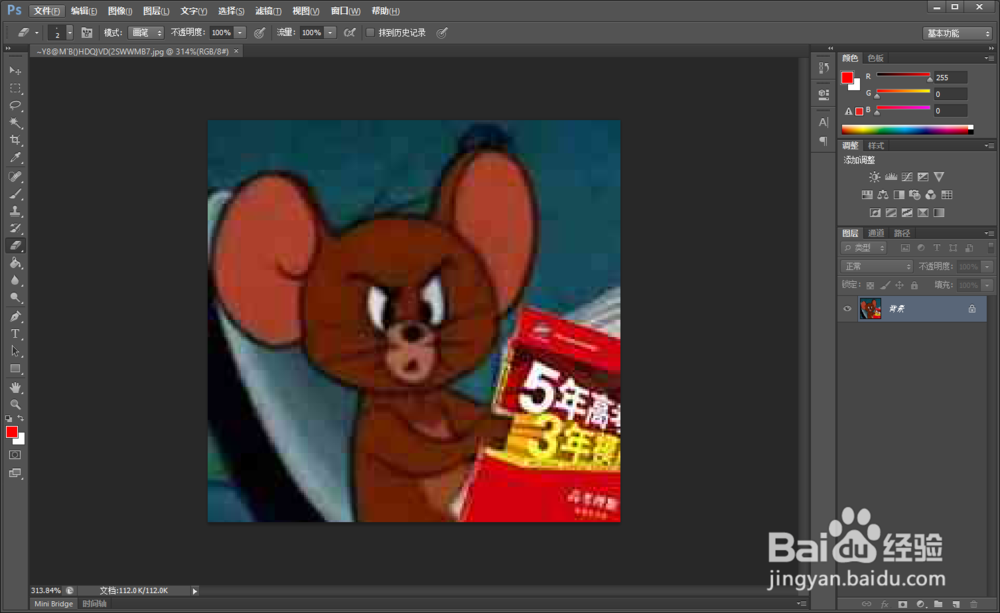Toggle pressure for size button
This screenshot has width=1000, height=613.
coord(441,33)
